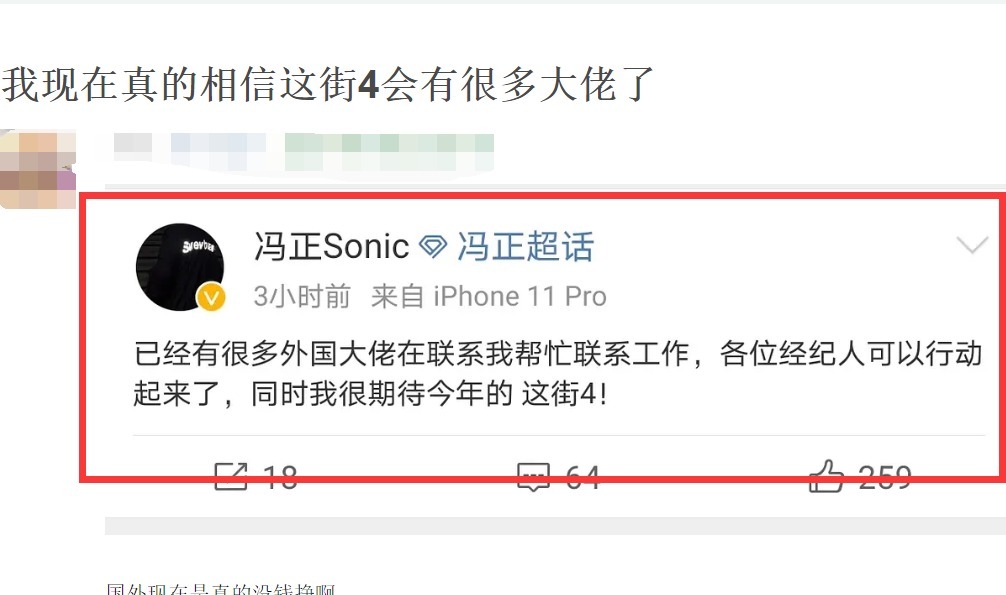Click the 3小时前 timestamp
This screenshot has width=1006, height=595.
302,297
